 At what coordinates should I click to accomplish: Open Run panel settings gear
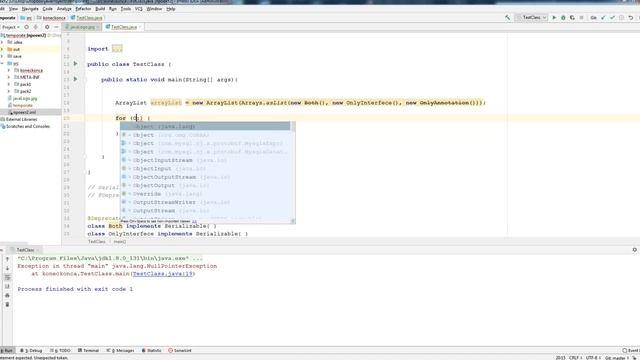click(634, 250)
